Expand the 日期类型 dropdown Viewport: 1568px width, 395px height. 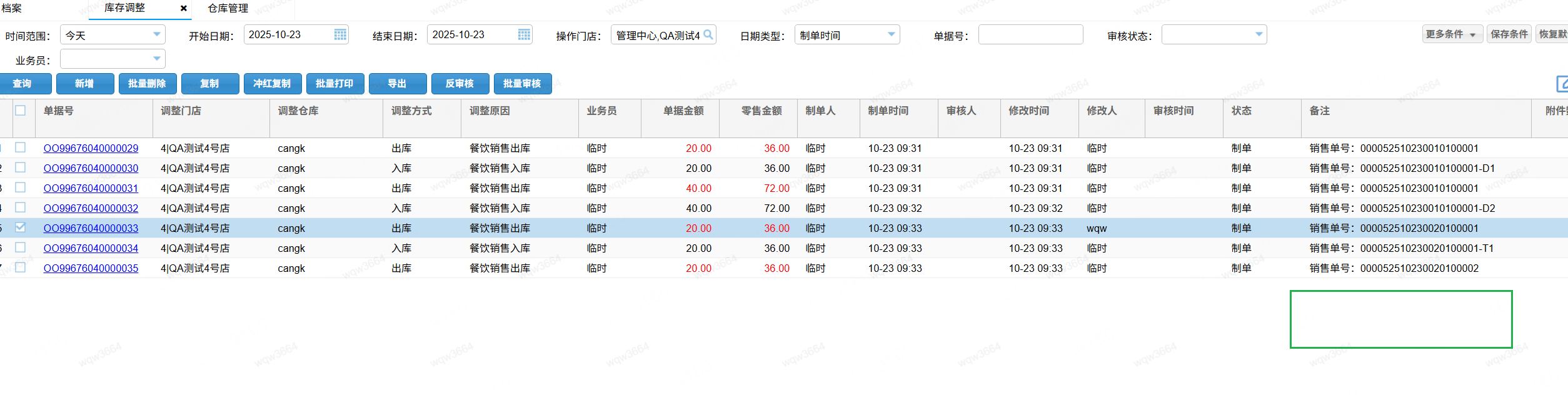[891, 35]
